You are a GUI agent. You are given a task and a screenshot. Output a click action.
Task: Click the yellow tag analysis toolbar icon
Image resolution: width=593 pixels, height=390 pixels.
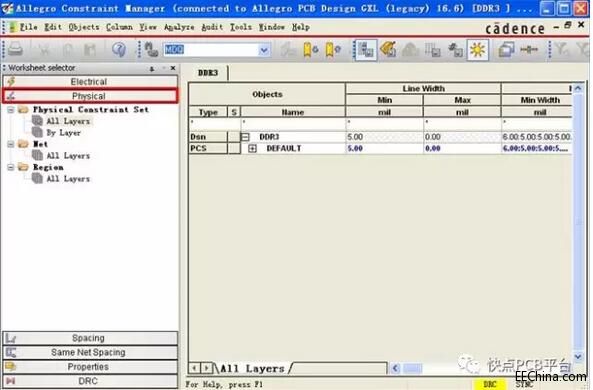pos(388,50)
